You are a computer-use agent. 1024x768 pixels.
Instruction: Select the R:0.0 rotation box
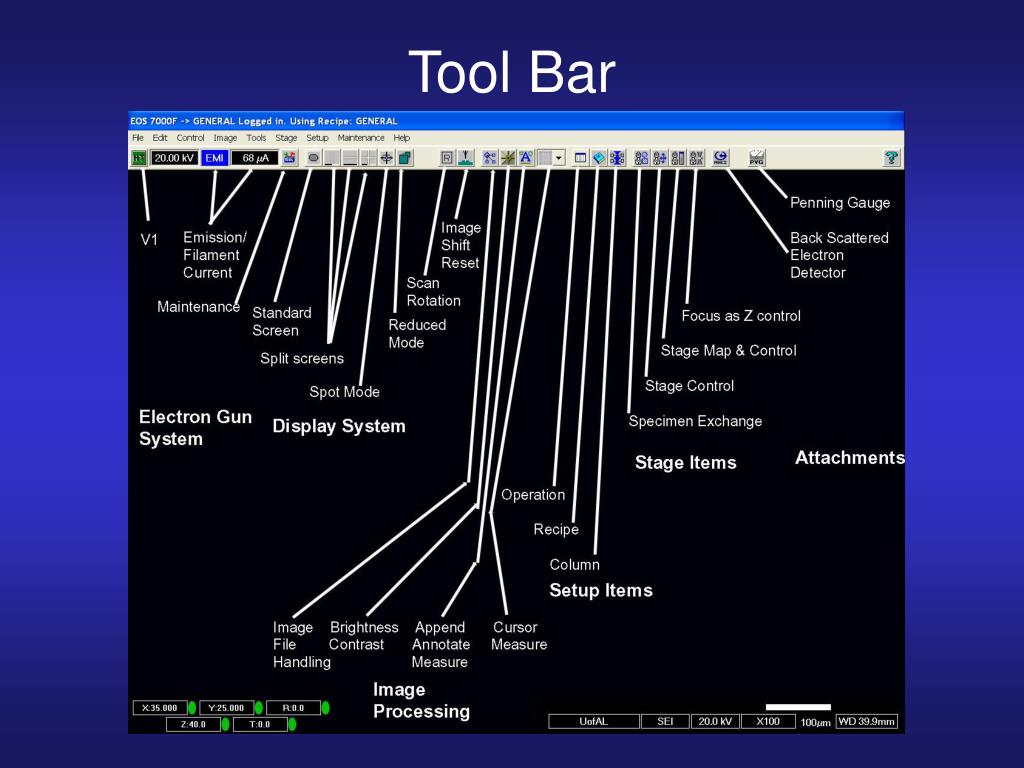[x=293, y=708]
